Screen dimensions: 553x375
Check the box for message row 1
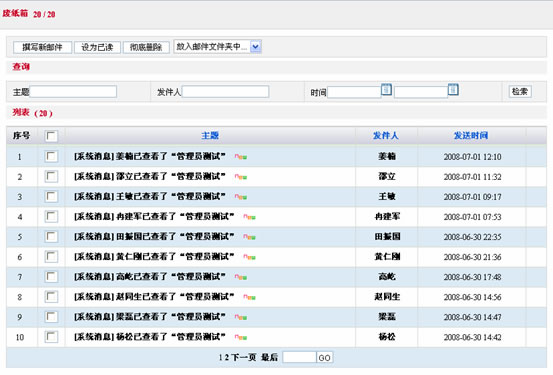tap(51, 156)
